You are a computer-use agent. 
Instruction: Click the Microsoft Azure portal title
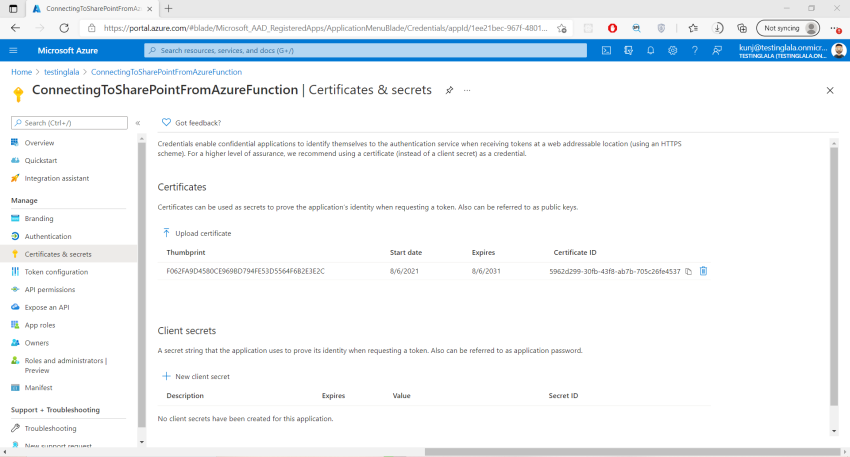(x=68, y=50)
